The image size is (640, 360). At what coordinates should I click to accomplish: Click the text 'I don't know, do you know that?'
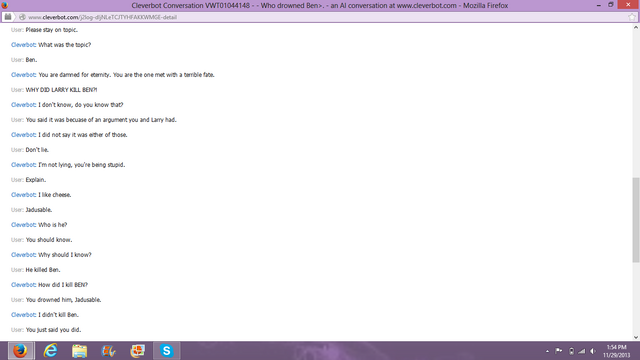pos(81,104)
